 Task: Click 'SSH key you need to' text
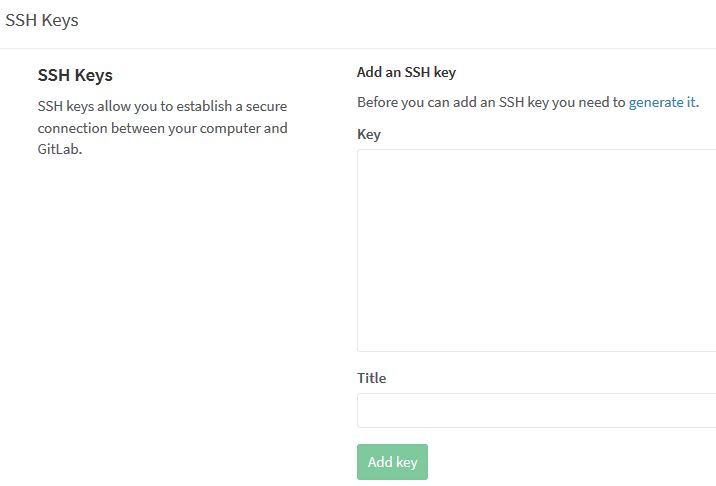[562, 102]
